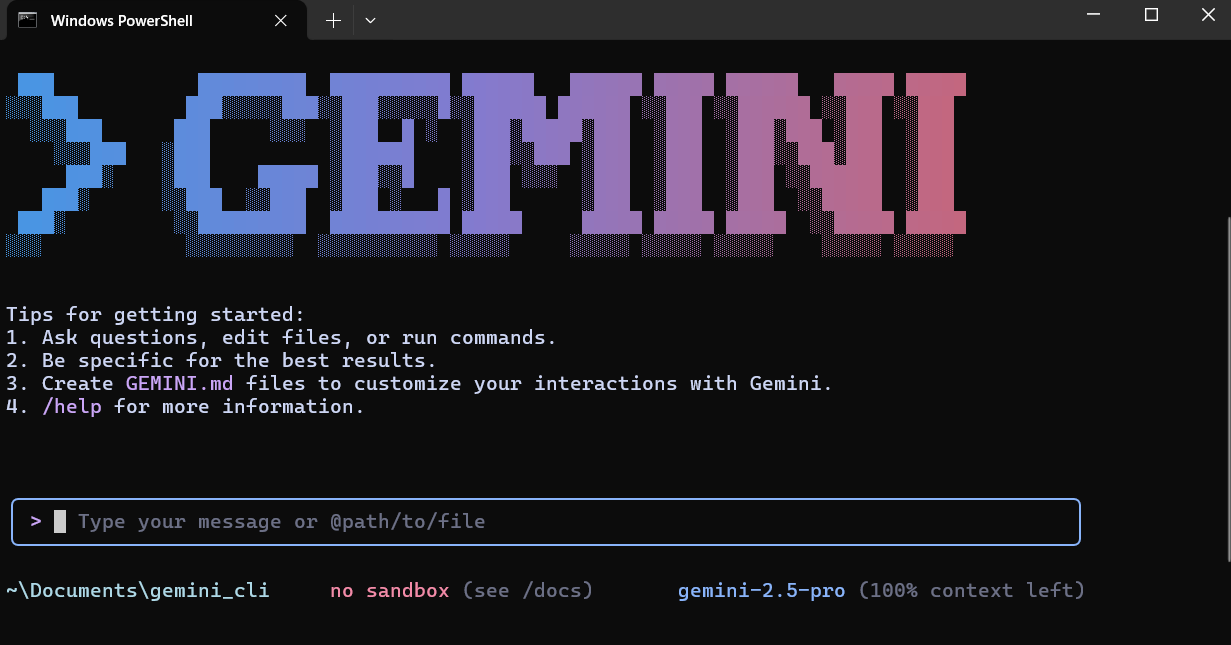Open a new terminal tab with the plus button
1231x645 pixels.
(x=332, y=20)
